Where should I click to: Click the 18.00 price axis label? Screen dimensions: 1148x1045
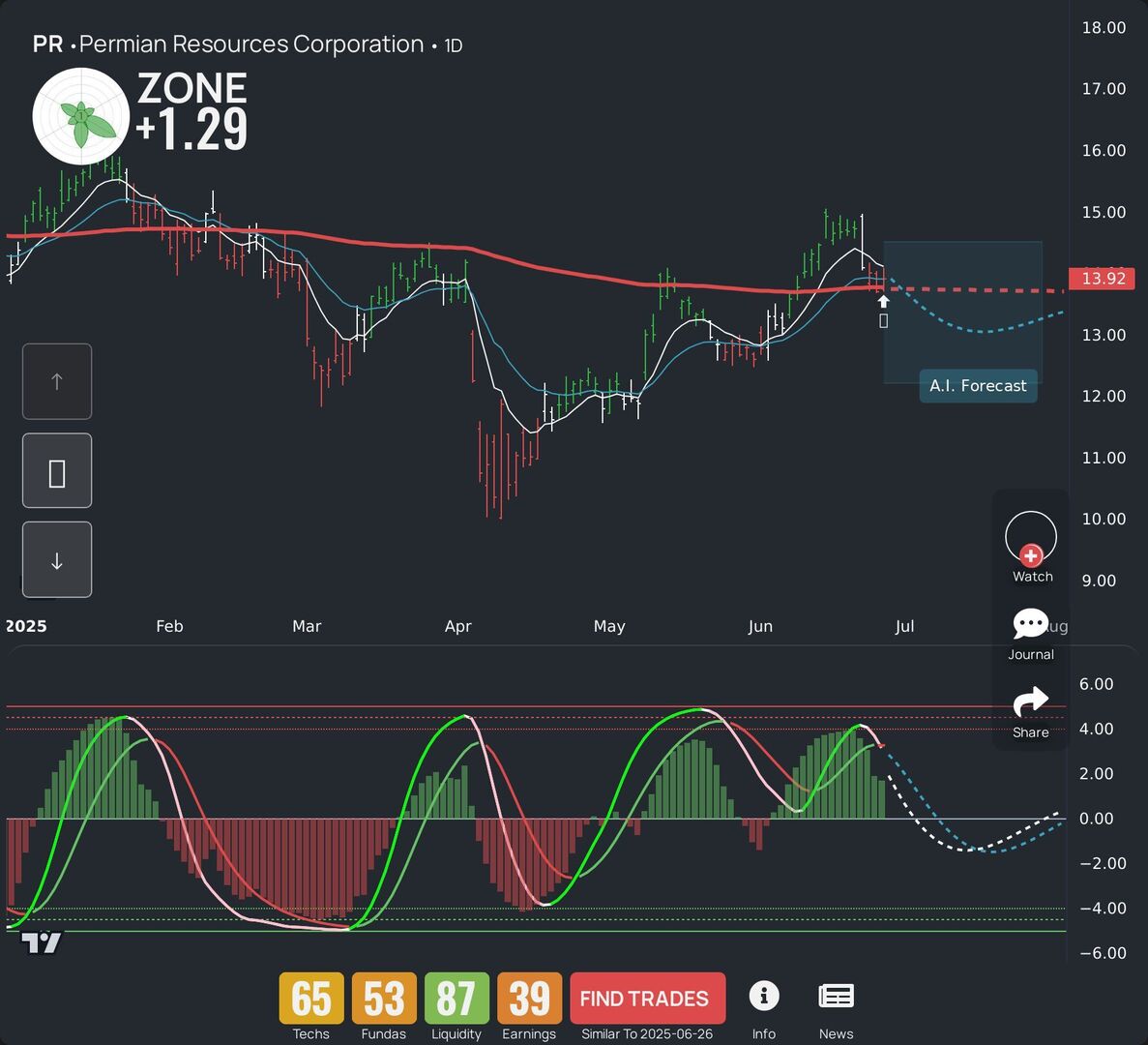[x=1104, y=28]
